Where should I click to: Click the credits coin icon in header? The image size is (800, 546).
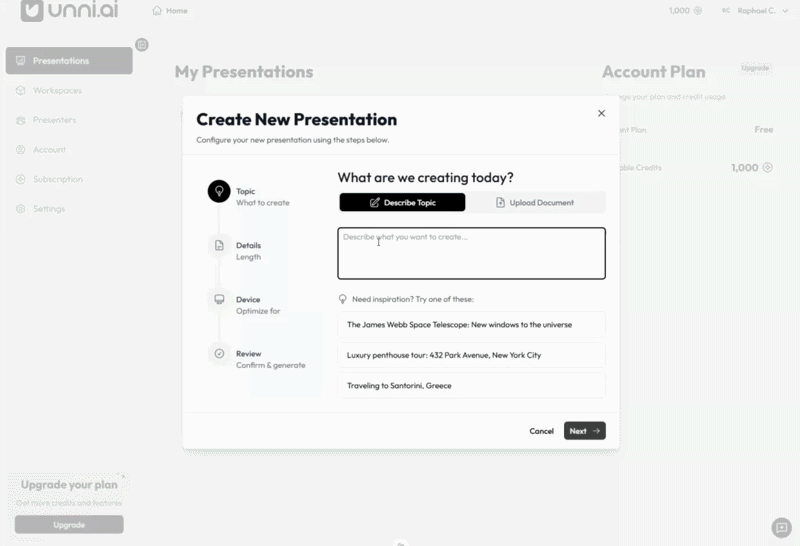[698, 11]
